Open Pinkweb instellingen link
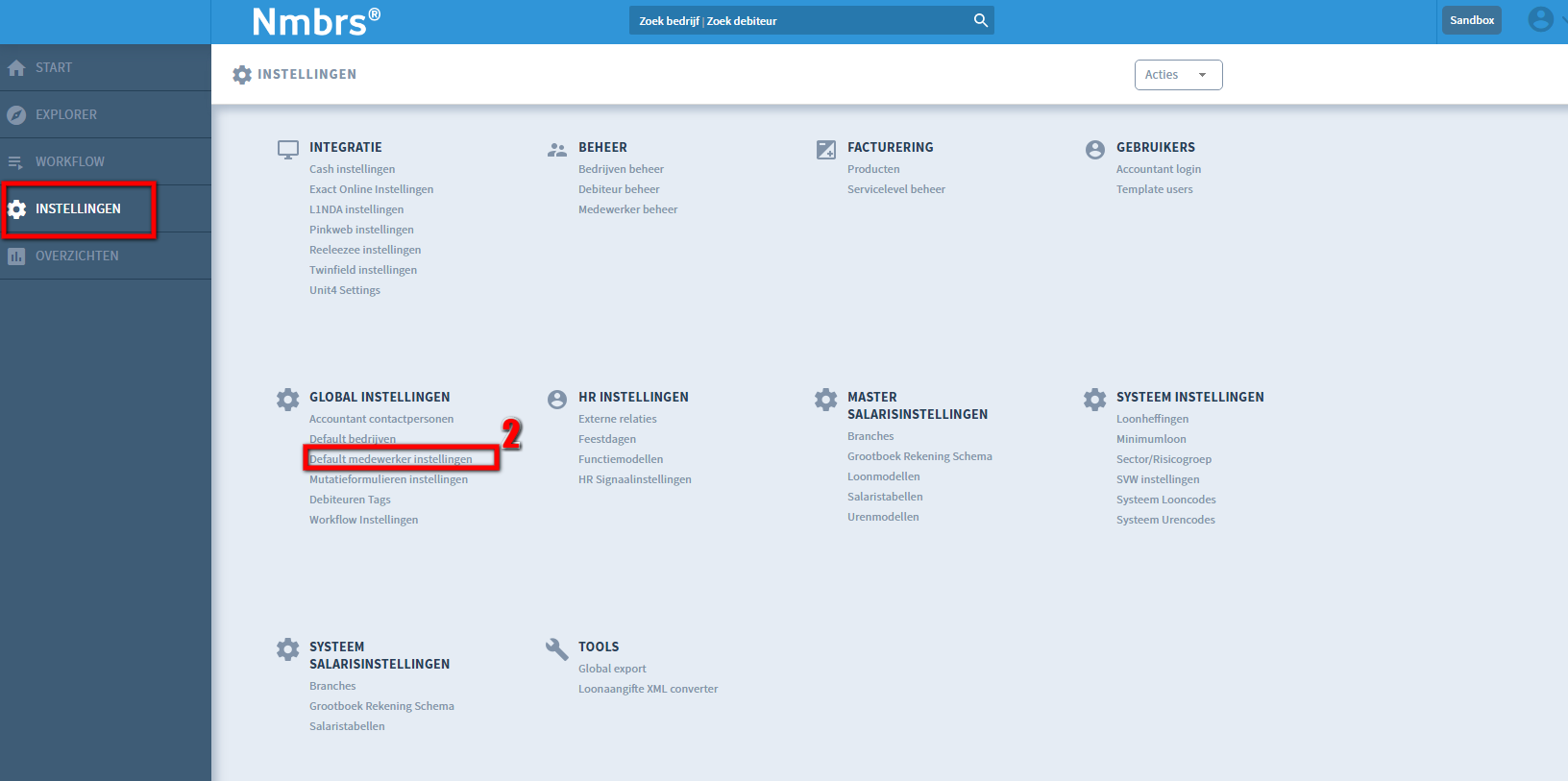The width and height of the screenshot is (1568, 781). click(361, 230)
